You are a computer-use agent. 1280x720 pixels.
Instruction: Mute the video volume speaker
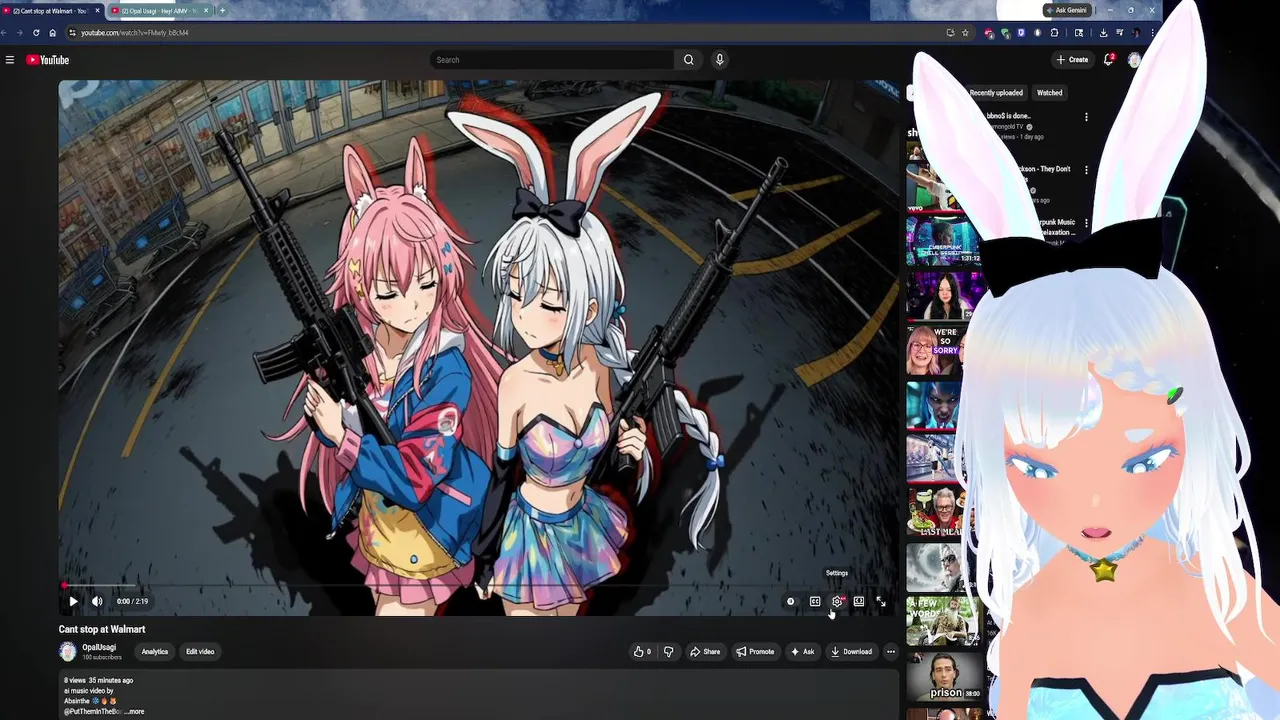97,601
